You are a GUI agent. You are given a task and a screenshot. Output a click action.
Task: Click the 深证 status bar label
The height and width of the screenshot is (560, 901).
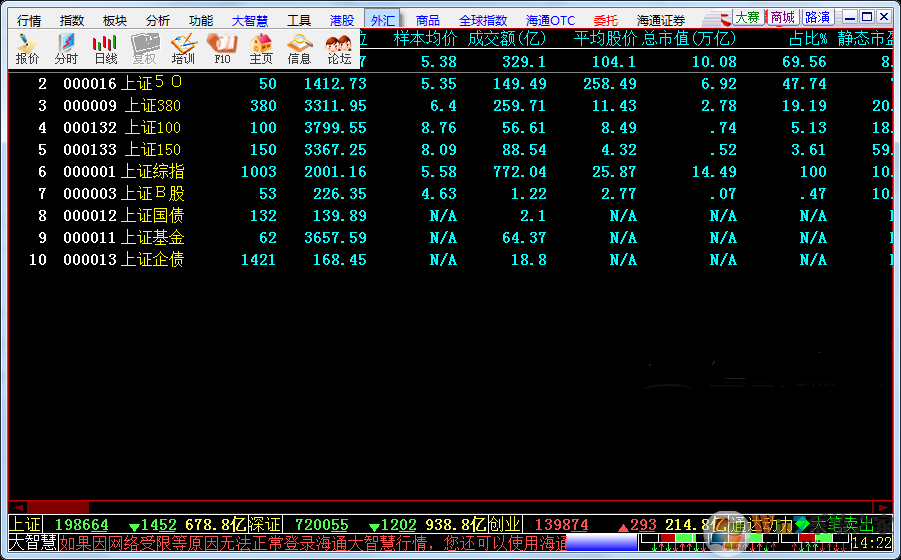(264, 524)
